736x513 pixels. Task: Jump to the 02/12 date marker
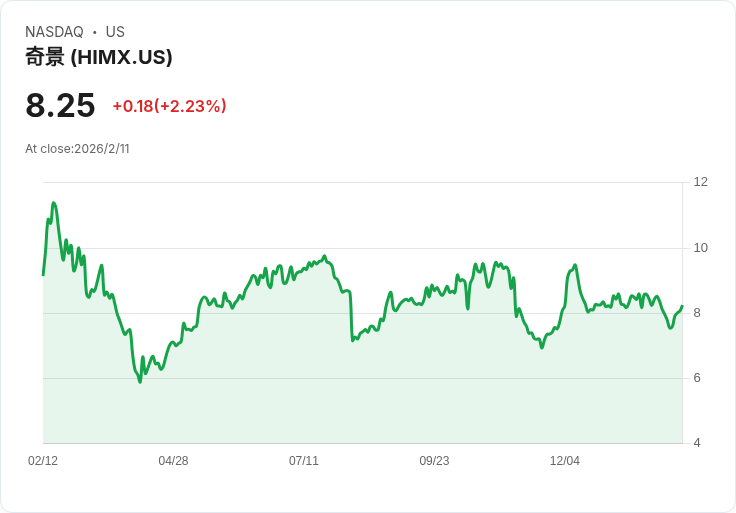43,461
